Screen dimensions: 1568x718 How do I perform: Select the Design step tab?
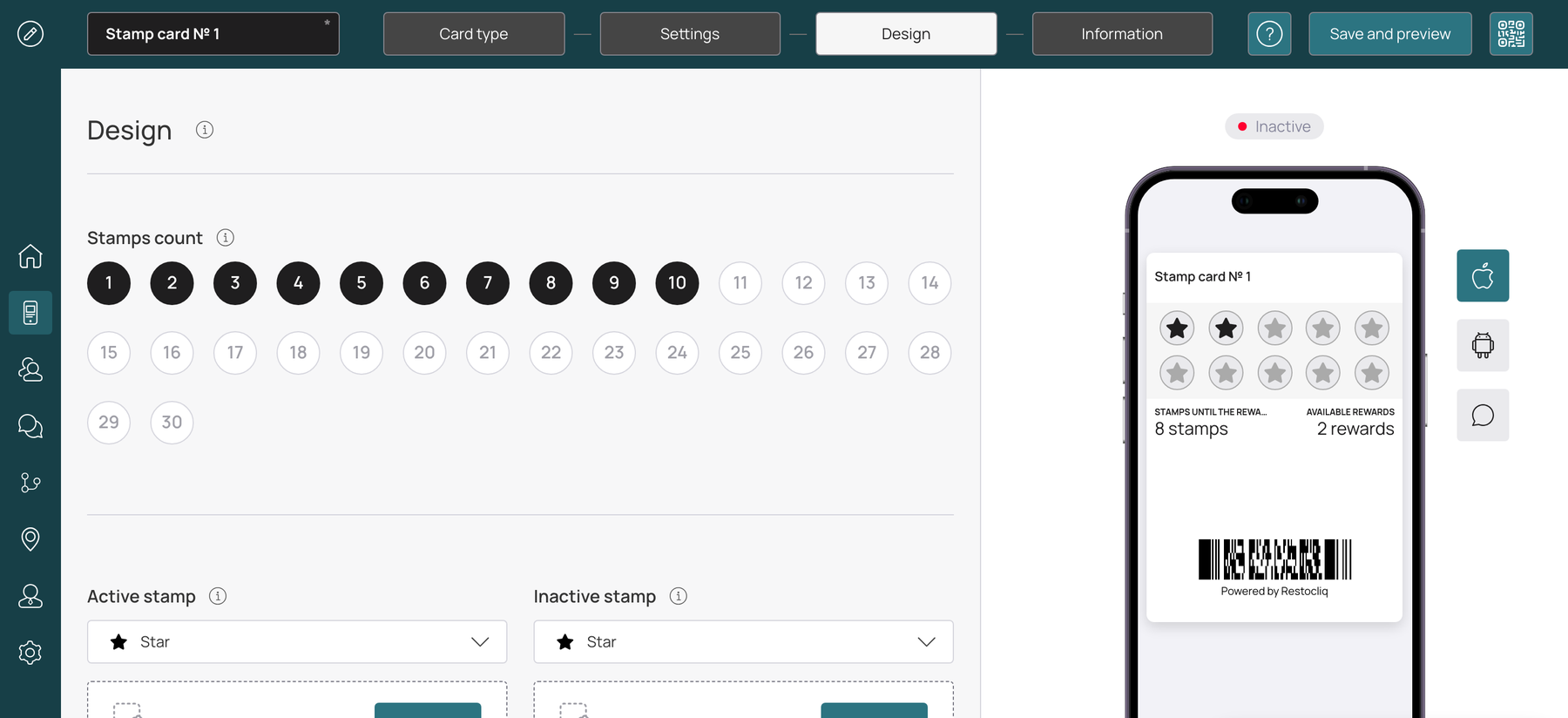[906, 34]
